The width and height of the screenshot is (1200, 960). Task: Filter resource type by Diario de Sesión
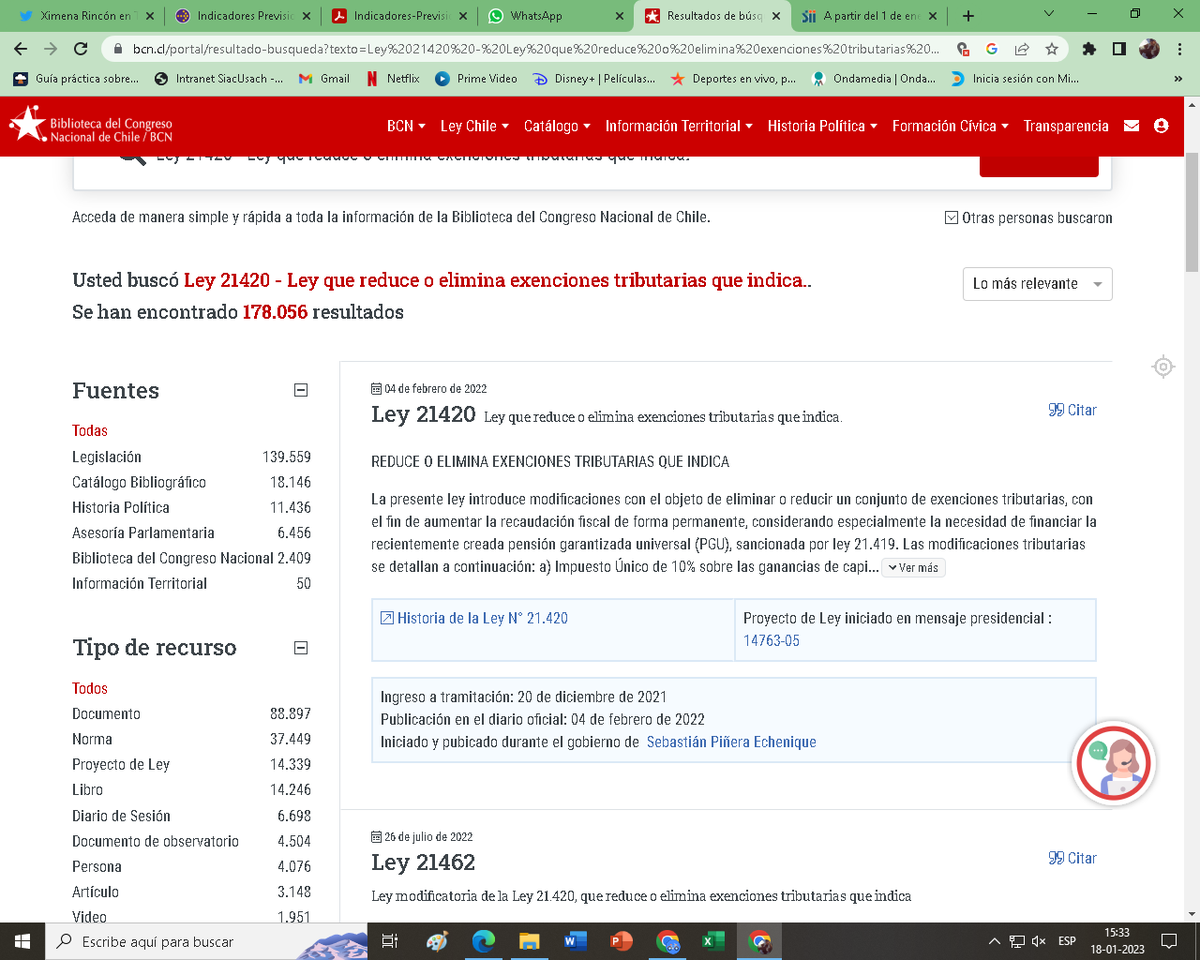121,816
